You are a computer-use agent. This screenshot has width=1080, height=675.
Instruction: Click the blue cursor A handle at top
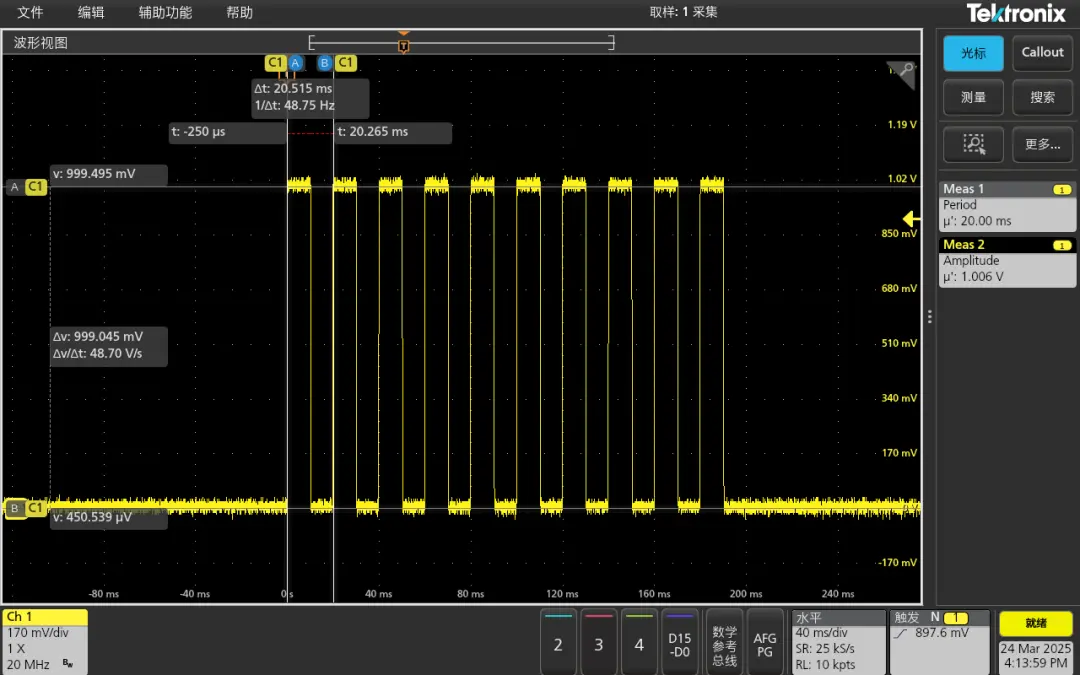[295, 63]
